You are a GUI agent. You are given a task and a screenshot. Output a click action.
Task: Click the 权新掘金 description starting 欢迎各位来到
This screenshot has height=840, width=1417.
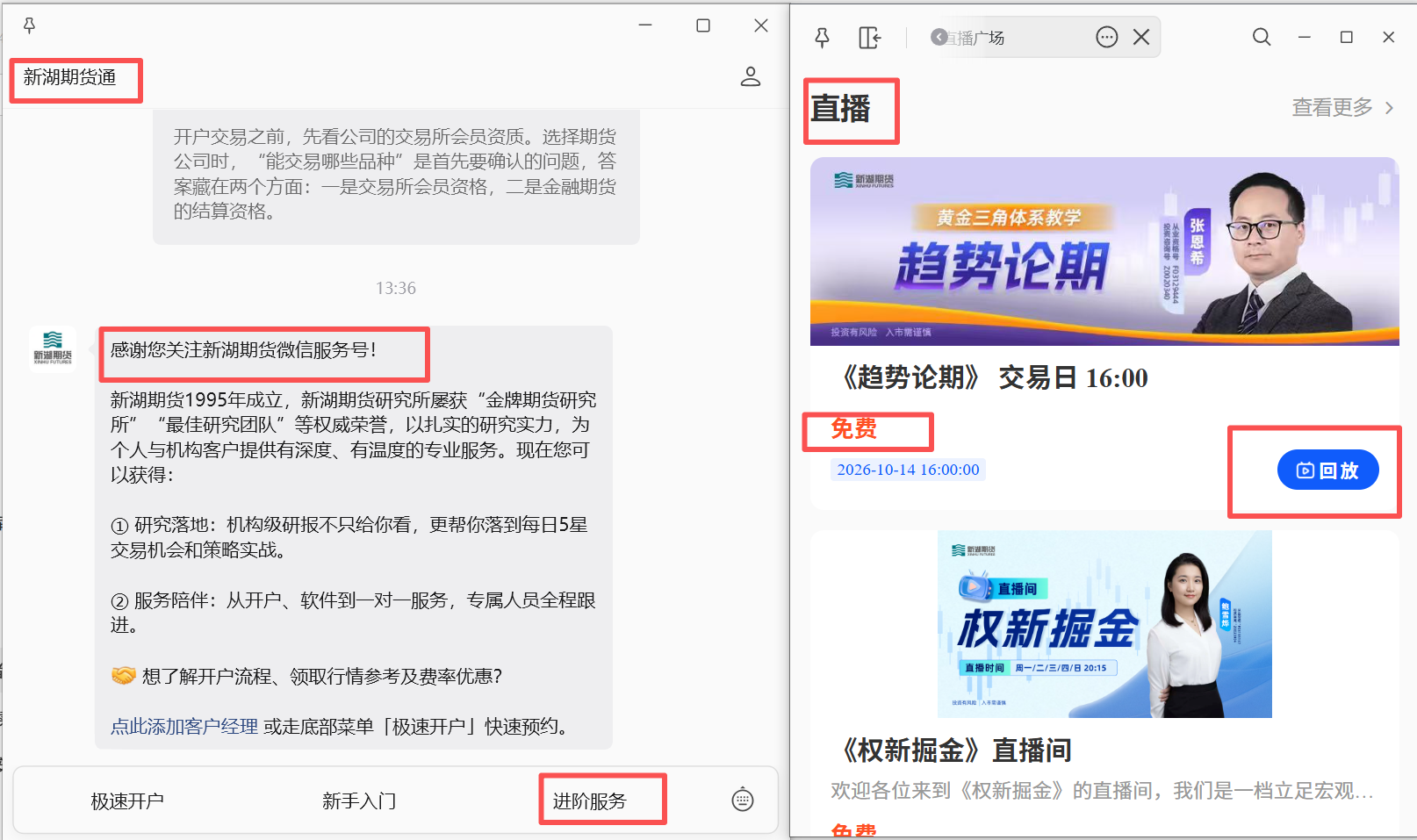pyautogui.click(x=1102, y=791)
